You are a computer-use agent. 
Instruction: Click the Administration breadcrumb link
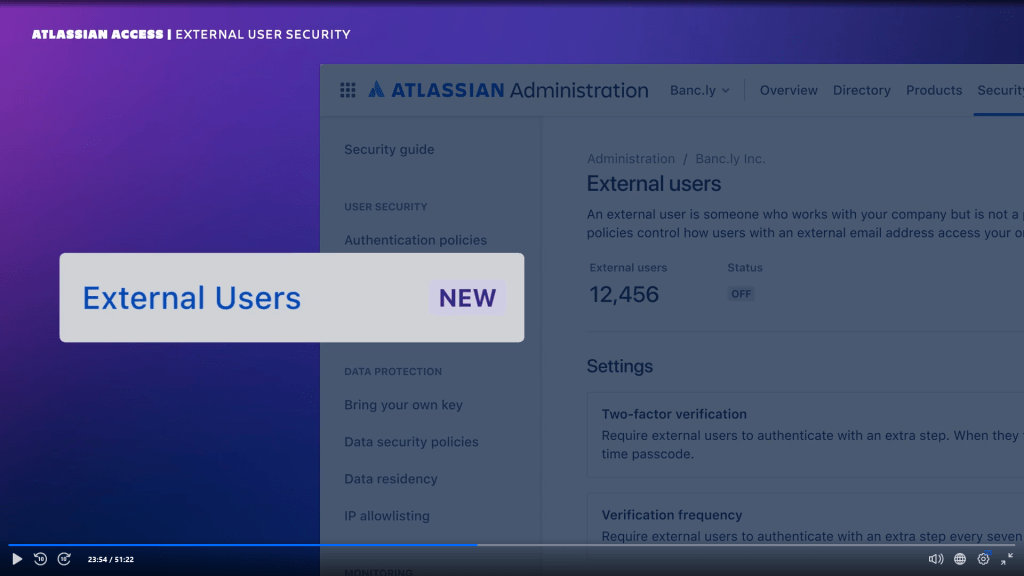coord(630,159)
